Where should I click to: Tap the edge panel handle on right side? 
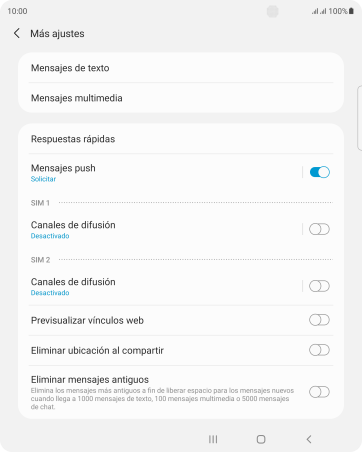359,118
